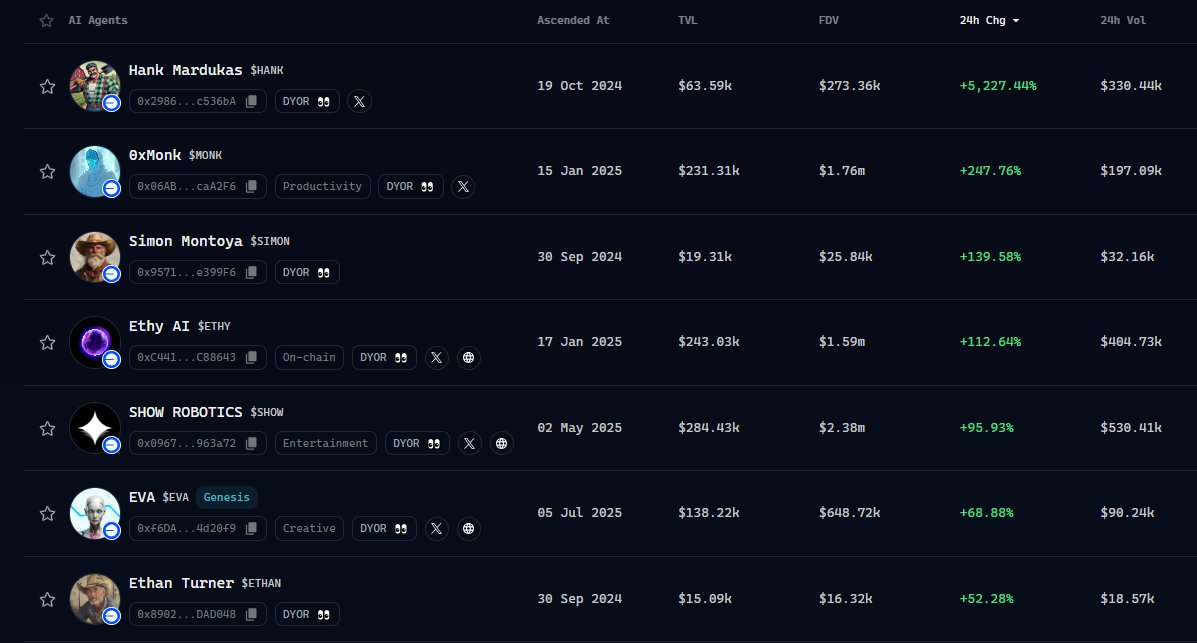1197x643 pixels.
Task: Favorite Hank Mardukas with star
Action: [46, 86]
